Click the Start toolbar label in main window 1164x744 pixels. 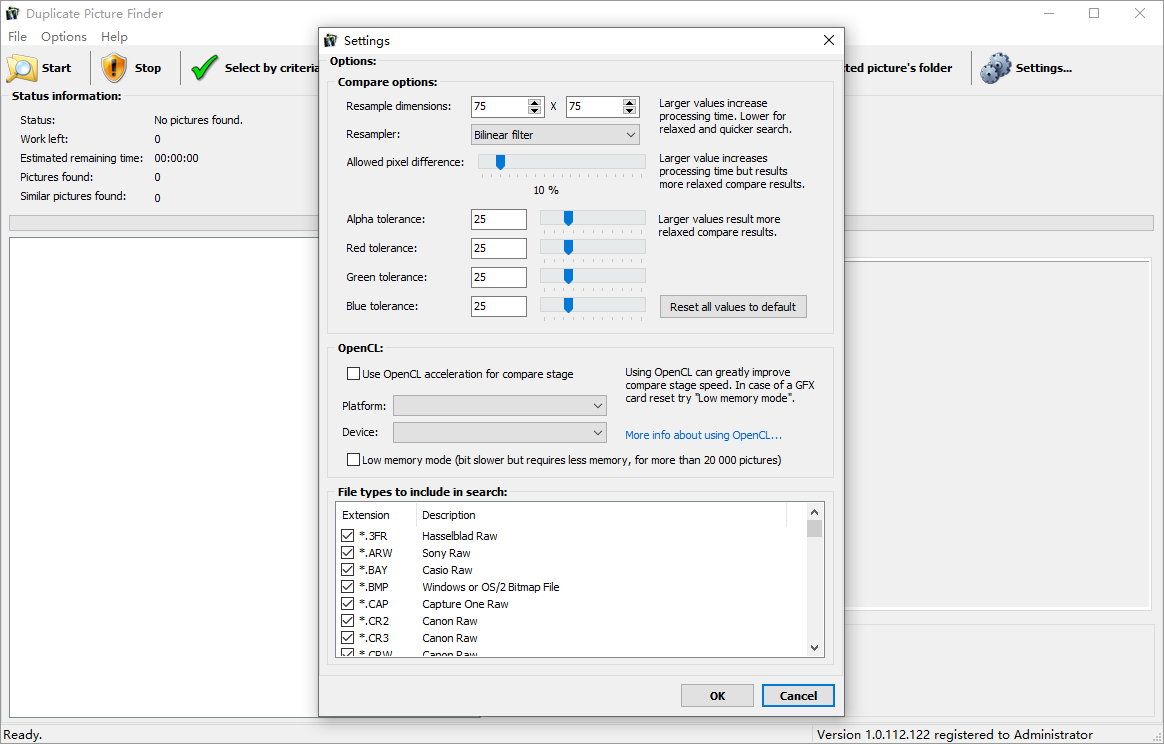[x=56, y=68]
